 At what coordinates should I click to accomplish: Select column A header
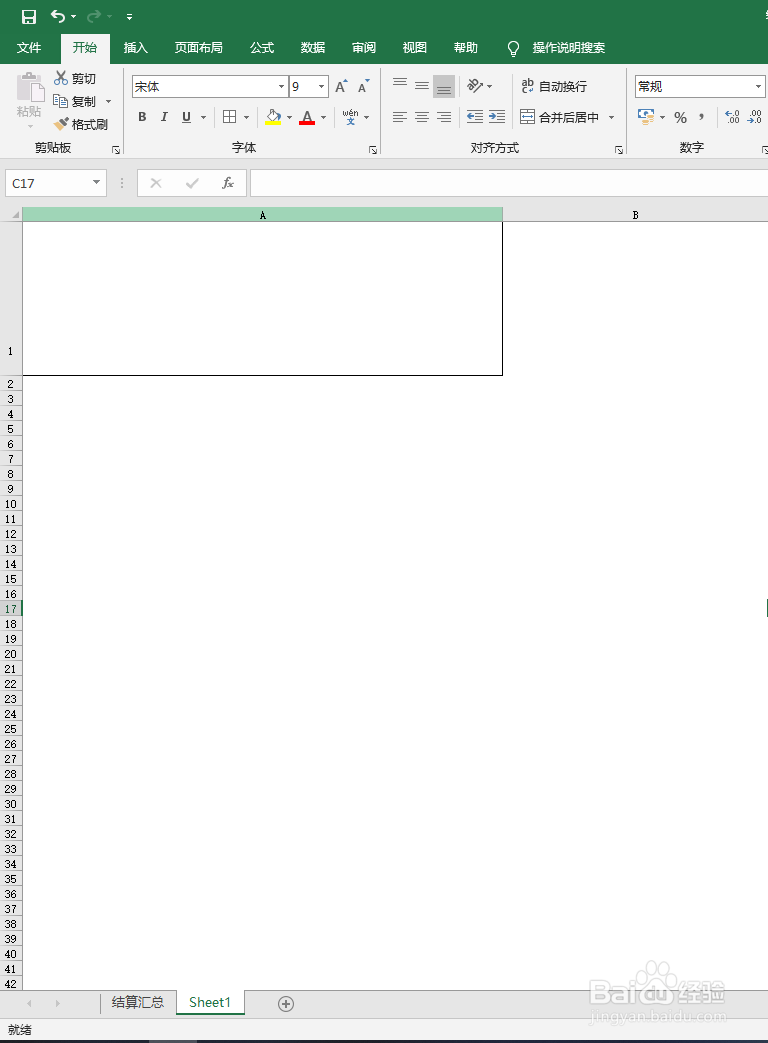(263, 215)
